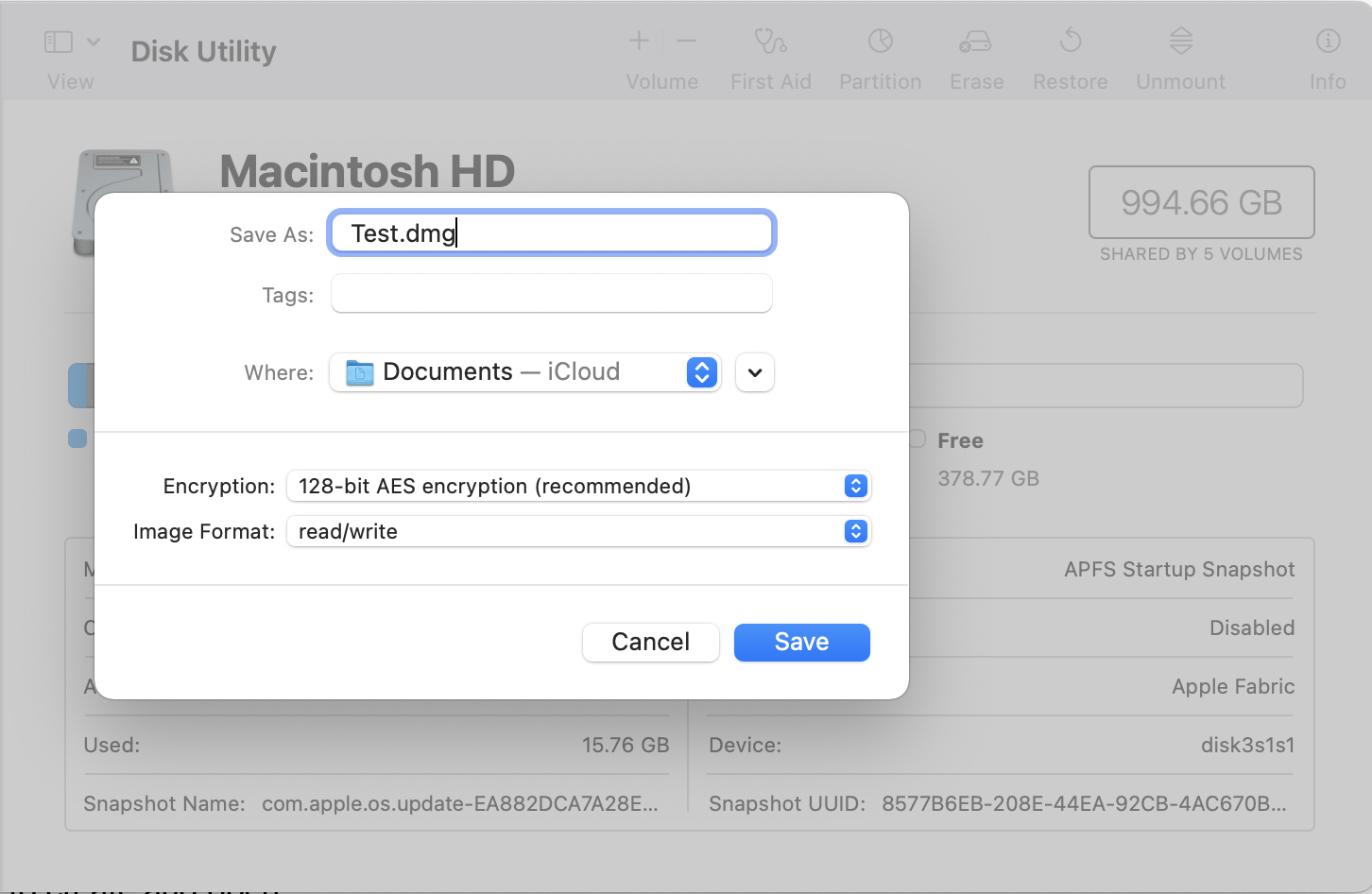Toggle the sidebar View button
This screenshot has height=894, width=1372.
pos(59,42)
